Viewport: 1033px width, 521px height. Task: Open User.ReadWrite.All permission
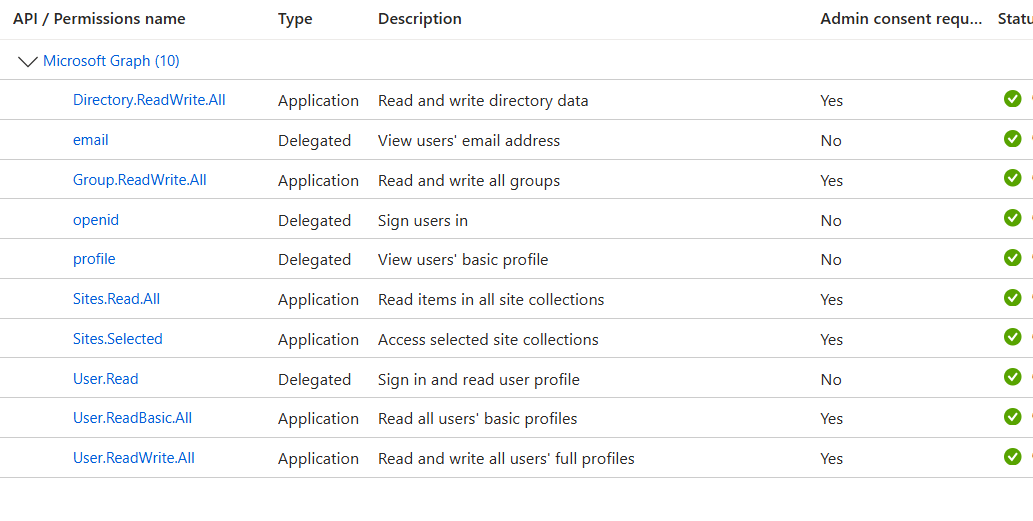(x=134, y=458)
